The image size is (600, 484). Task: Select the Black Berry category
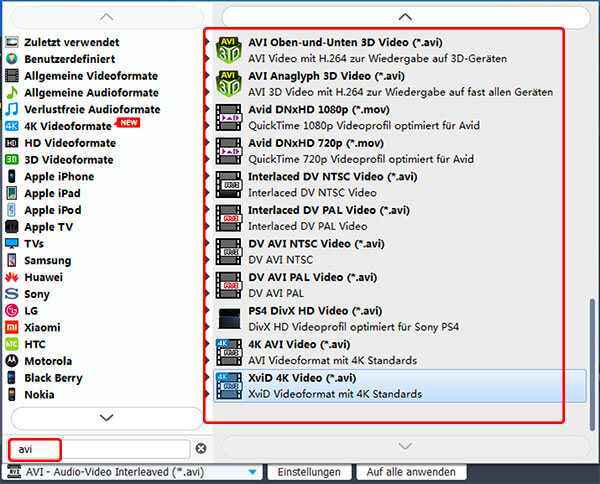pos(53,378)
